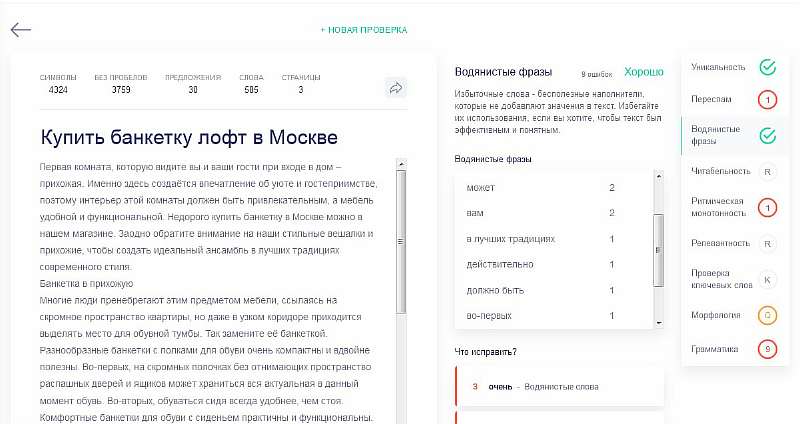The width and height of the screenshot is (800, 424).
Task: Select the 'действительно' phrase row
Action: 554,264
